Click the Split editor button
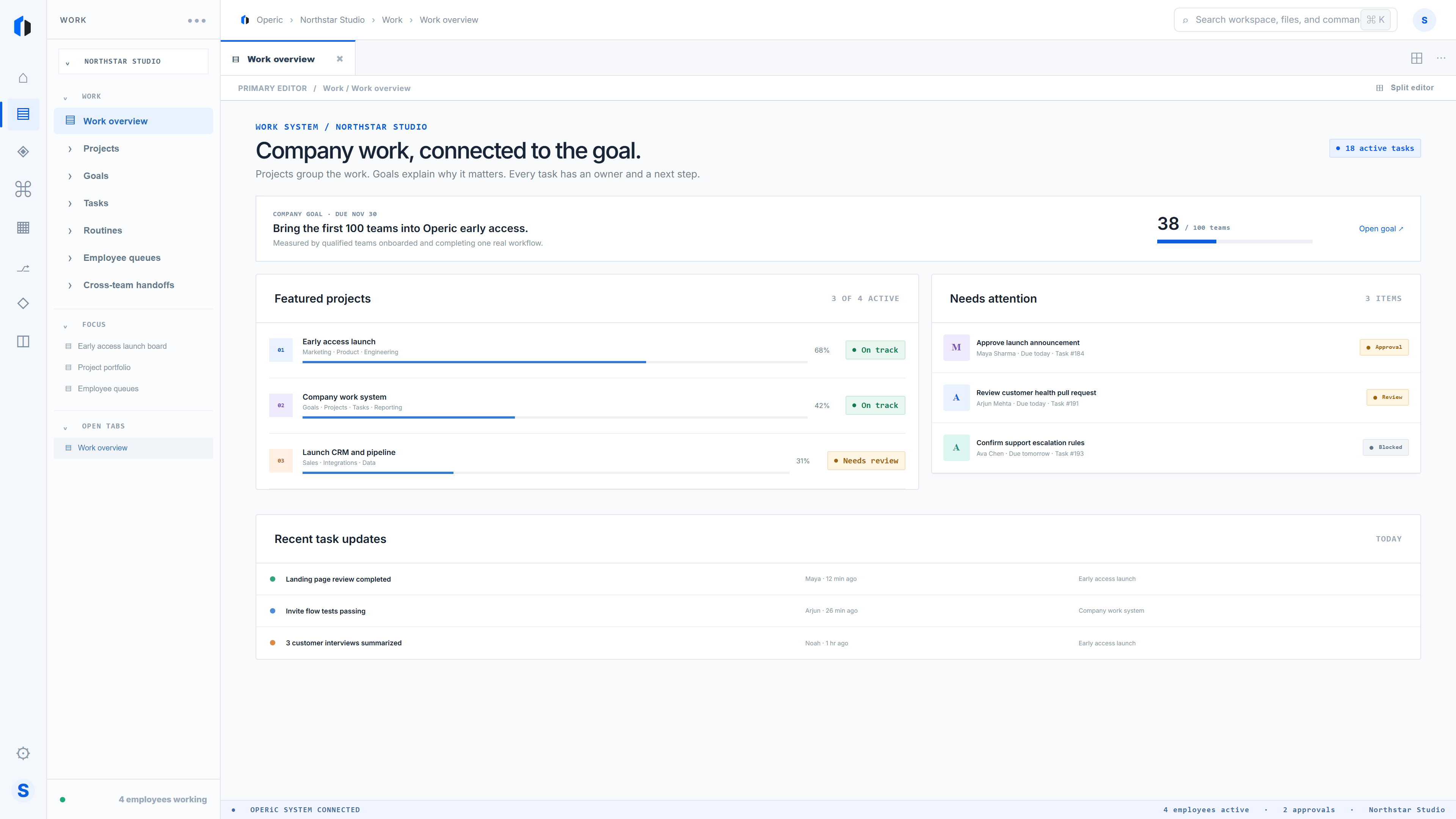The width and height of the screenshot is (1456, 819). point(1404,88)
